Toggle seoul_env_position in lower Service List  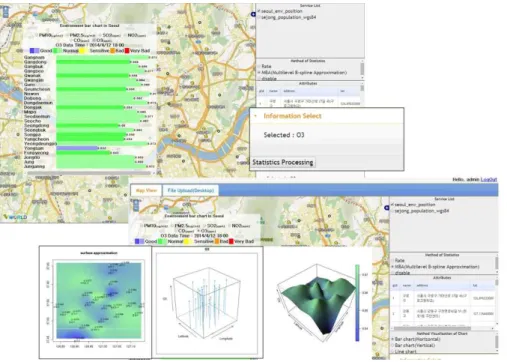point(392,204)
